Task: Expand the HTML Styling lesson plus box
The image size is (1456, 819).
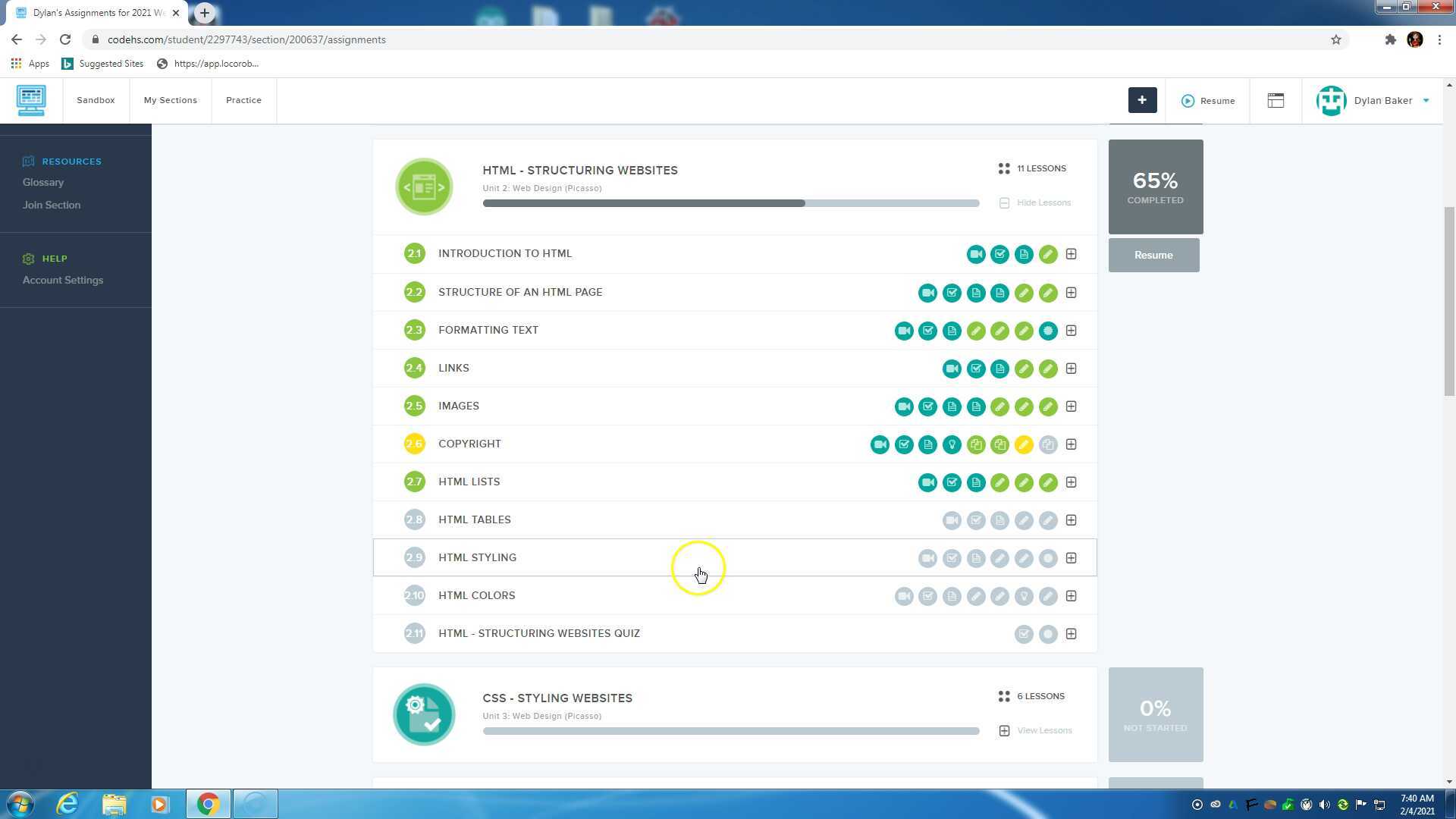Action: coord(1071,558)
